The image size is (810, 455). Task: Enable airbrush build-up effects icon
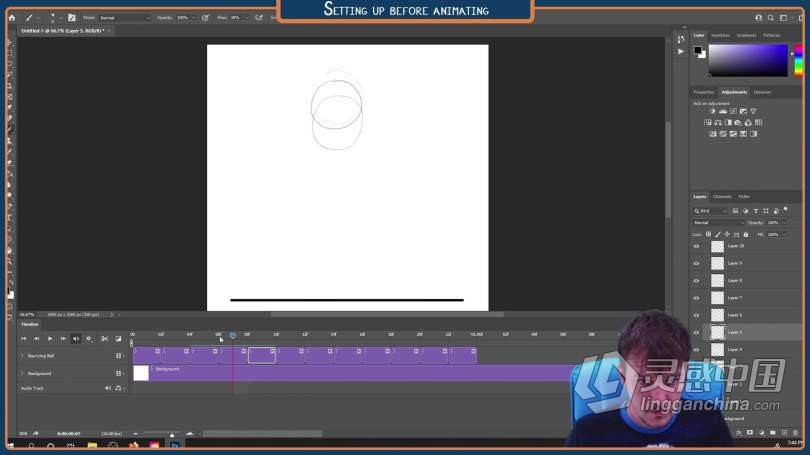click(x=259, y=18)
